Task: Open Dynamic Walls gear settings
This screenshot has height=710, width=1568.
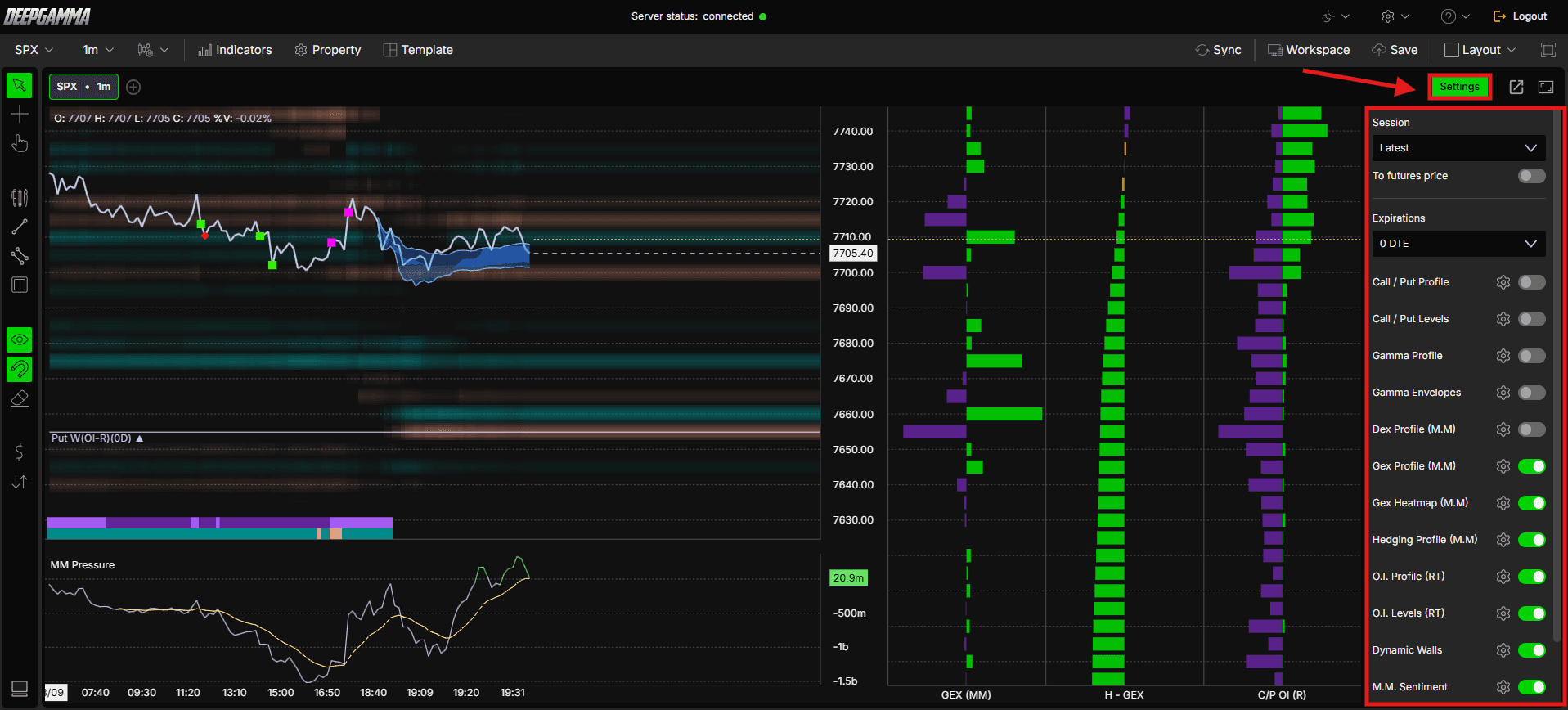Action: 1503,650
